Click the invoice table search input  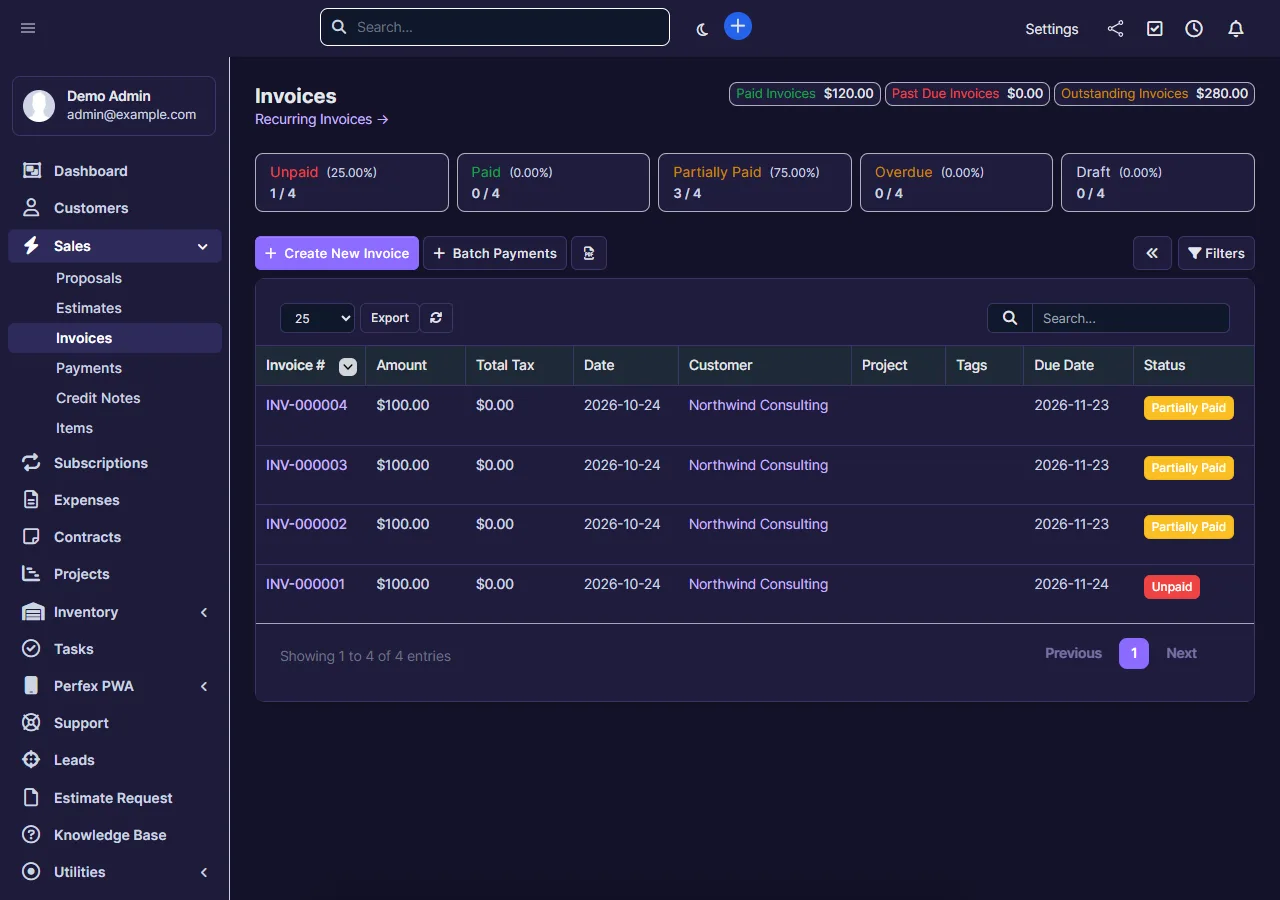tap(1131, 318)
